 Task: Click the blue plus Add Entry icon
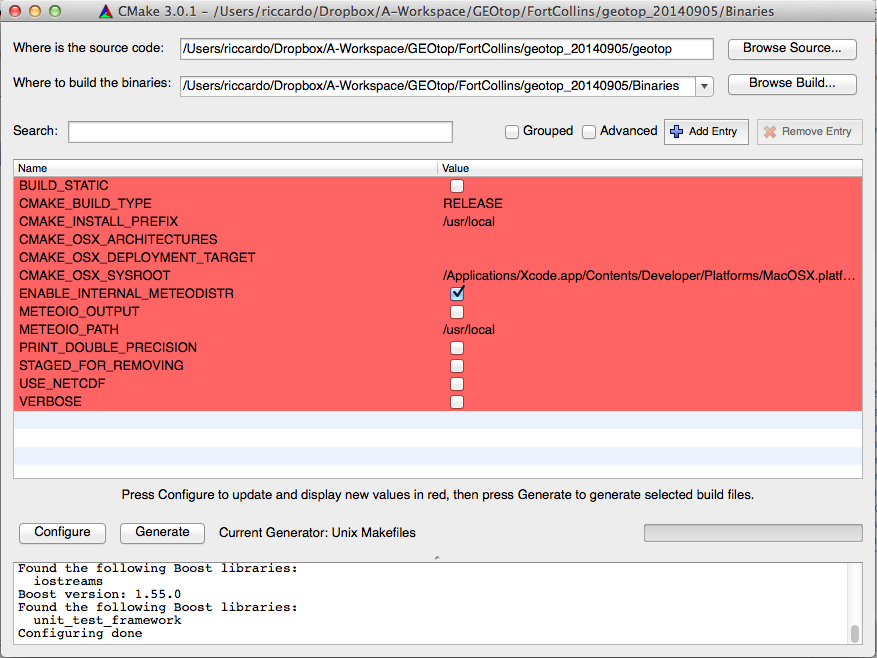676,131
